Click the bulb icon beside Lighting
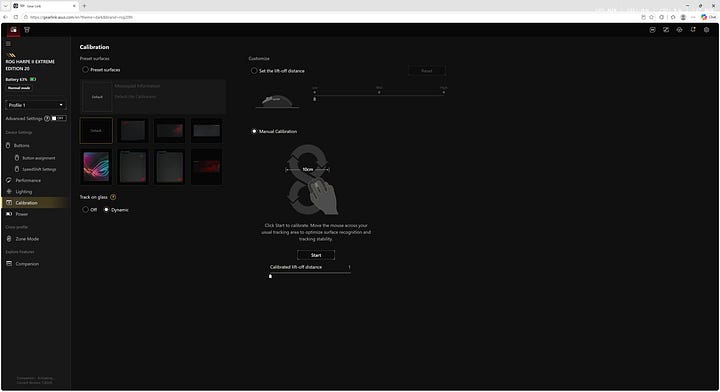The image size is (720, 392). point(8,191)
